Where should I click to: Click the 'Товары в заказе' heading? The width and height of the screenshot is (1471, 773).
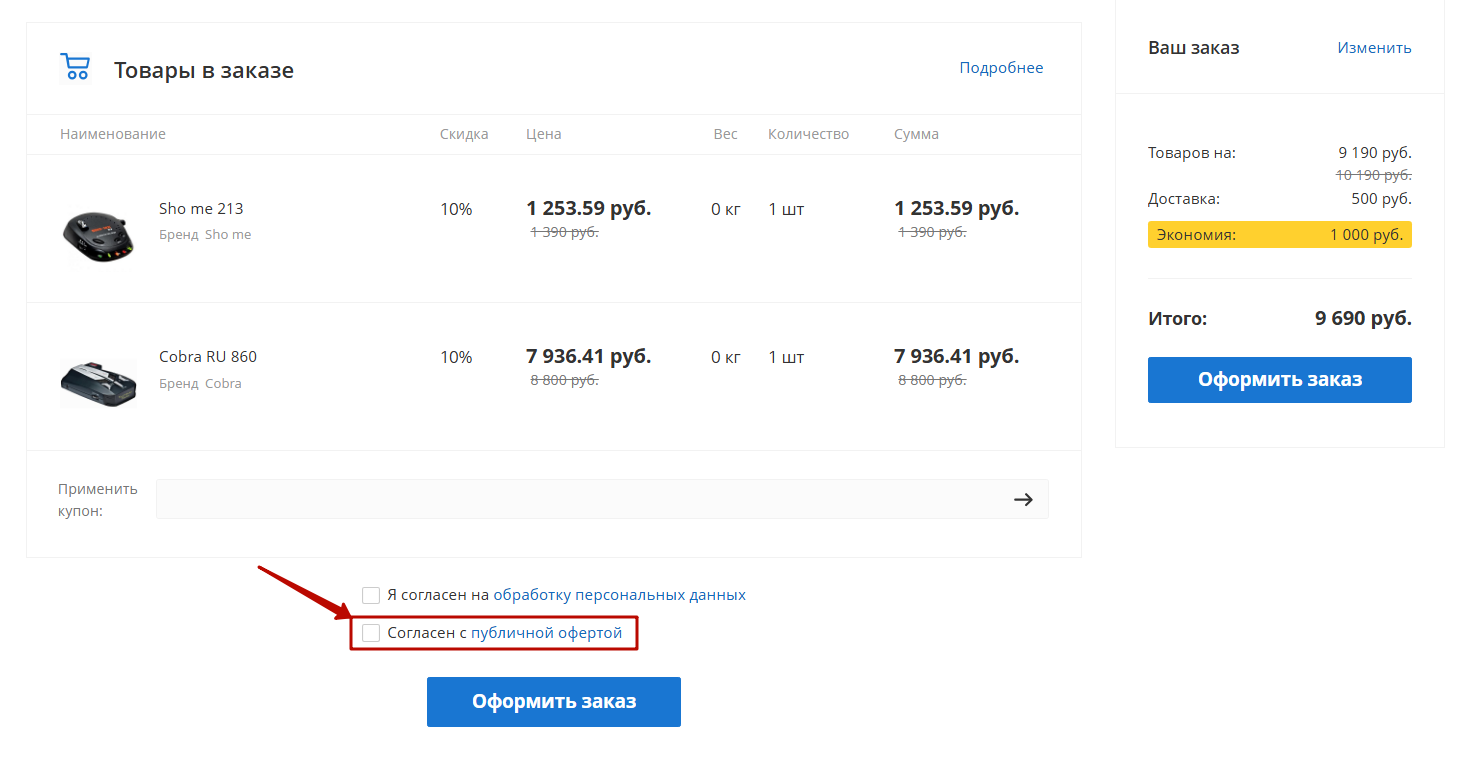click(x=204, y=71)
